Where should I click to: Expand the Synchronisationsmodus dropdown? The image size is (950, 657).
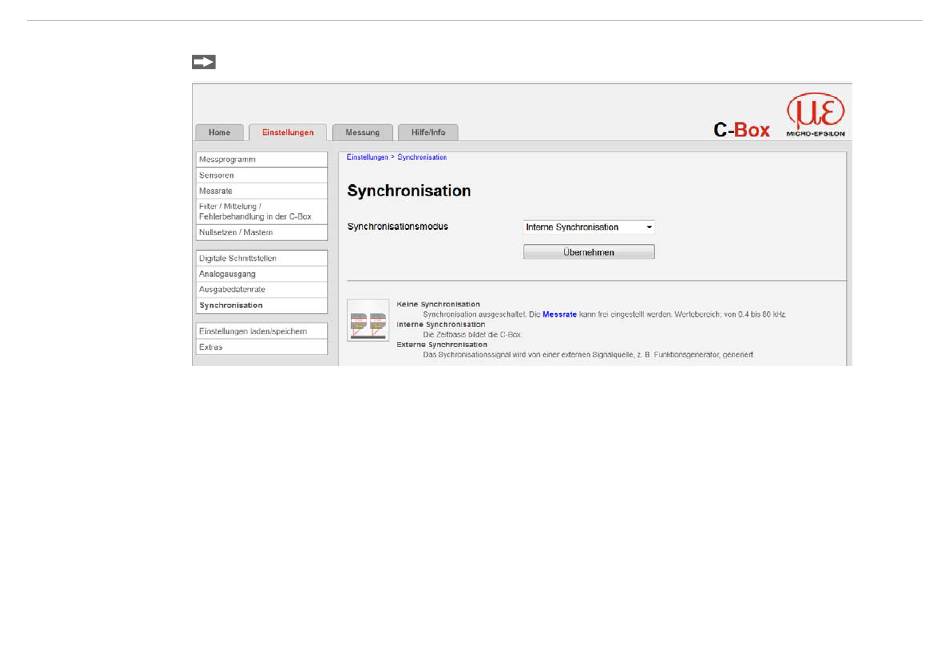point(588,227)
